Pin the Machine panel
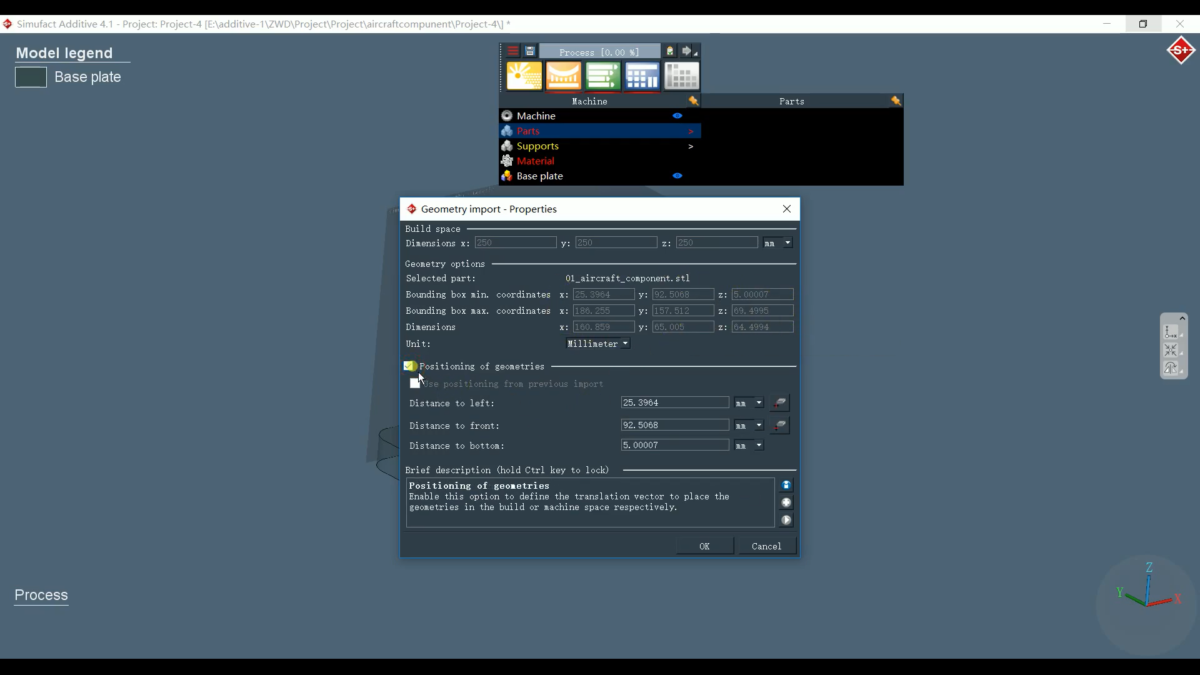This screenshot has width=1200, height=675. tap(694, 101)
